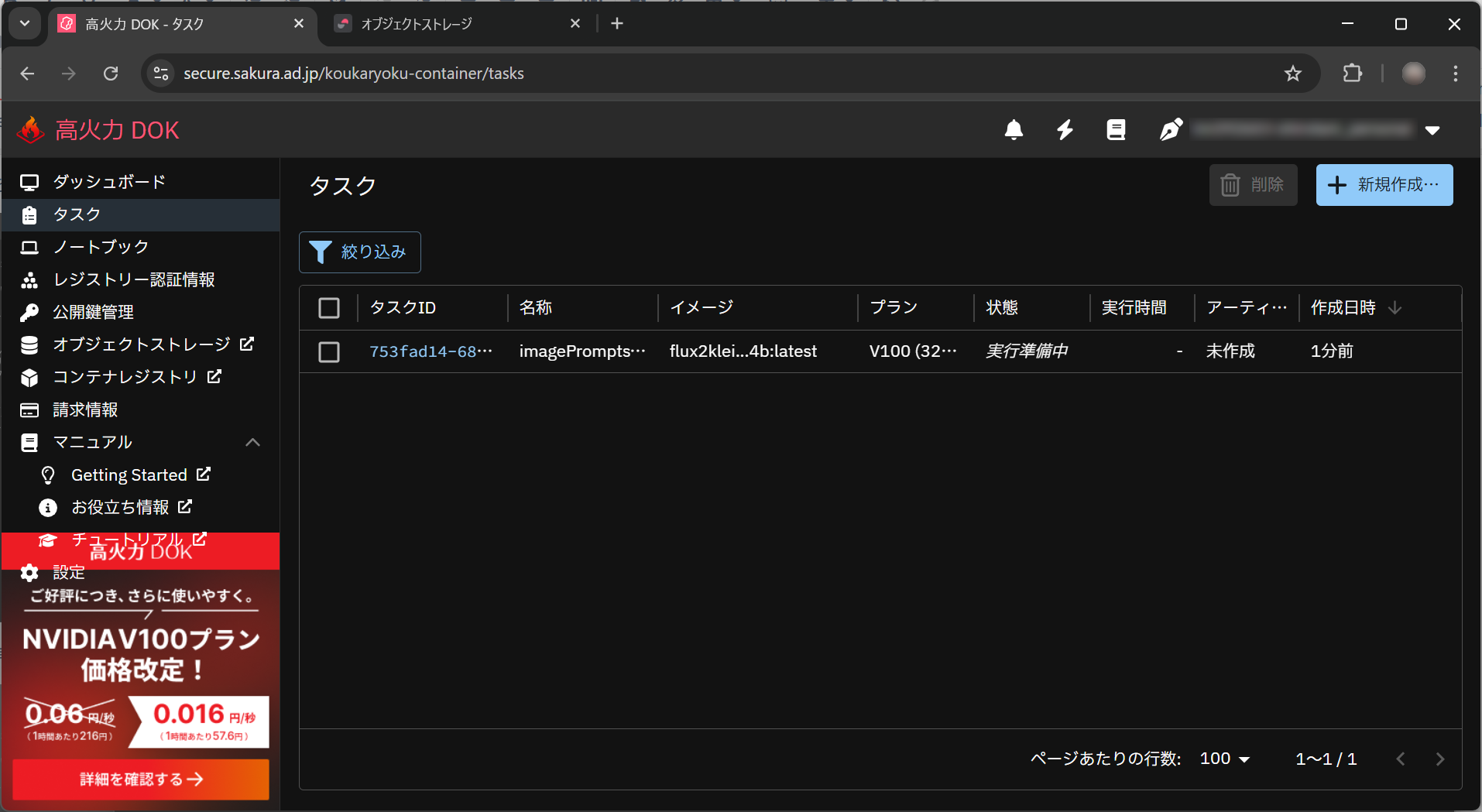Click 詳細を確認する banner button
Viewport: 1482px width, 812px height.
141,779
